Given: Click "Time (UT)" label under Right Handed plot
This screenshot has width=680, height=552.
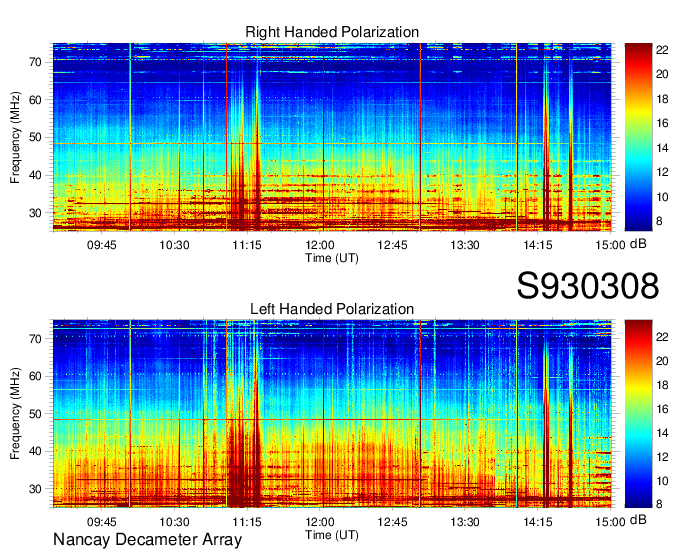Looking at the screenshot, I should pyautogui.click(x=332, y=258).
